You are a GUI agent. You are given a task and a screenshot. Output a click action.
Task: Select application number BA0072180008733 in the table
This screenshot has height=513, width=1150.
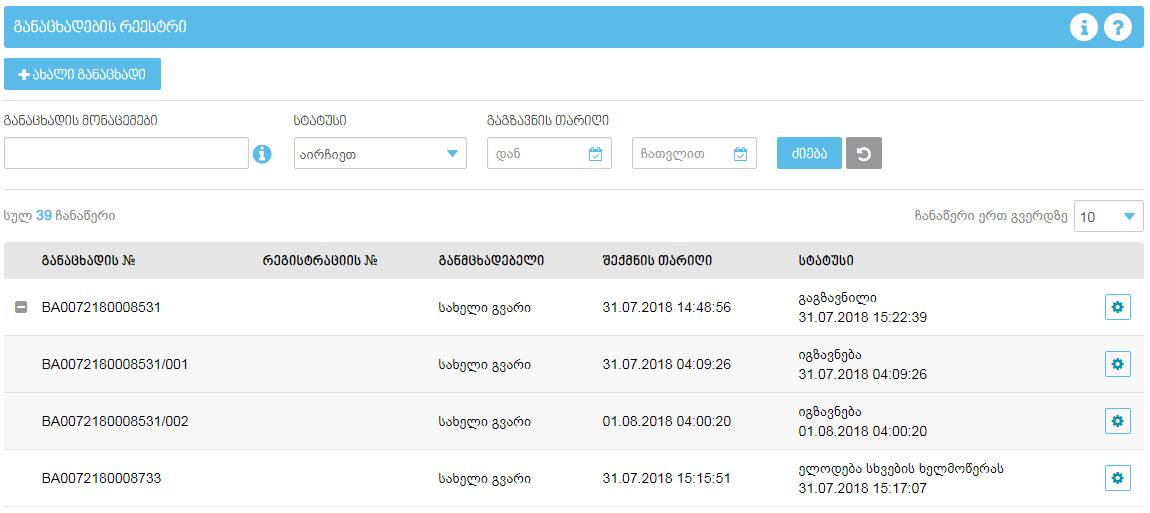coord(101,479)
